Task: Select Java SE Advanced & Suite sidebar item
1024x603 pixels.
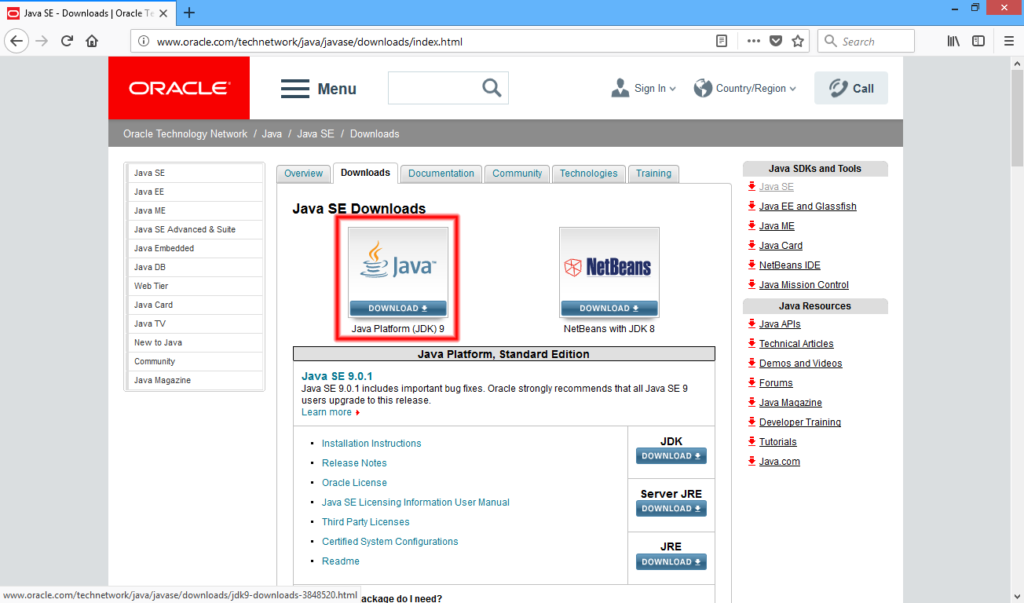Action: point(195,230)
